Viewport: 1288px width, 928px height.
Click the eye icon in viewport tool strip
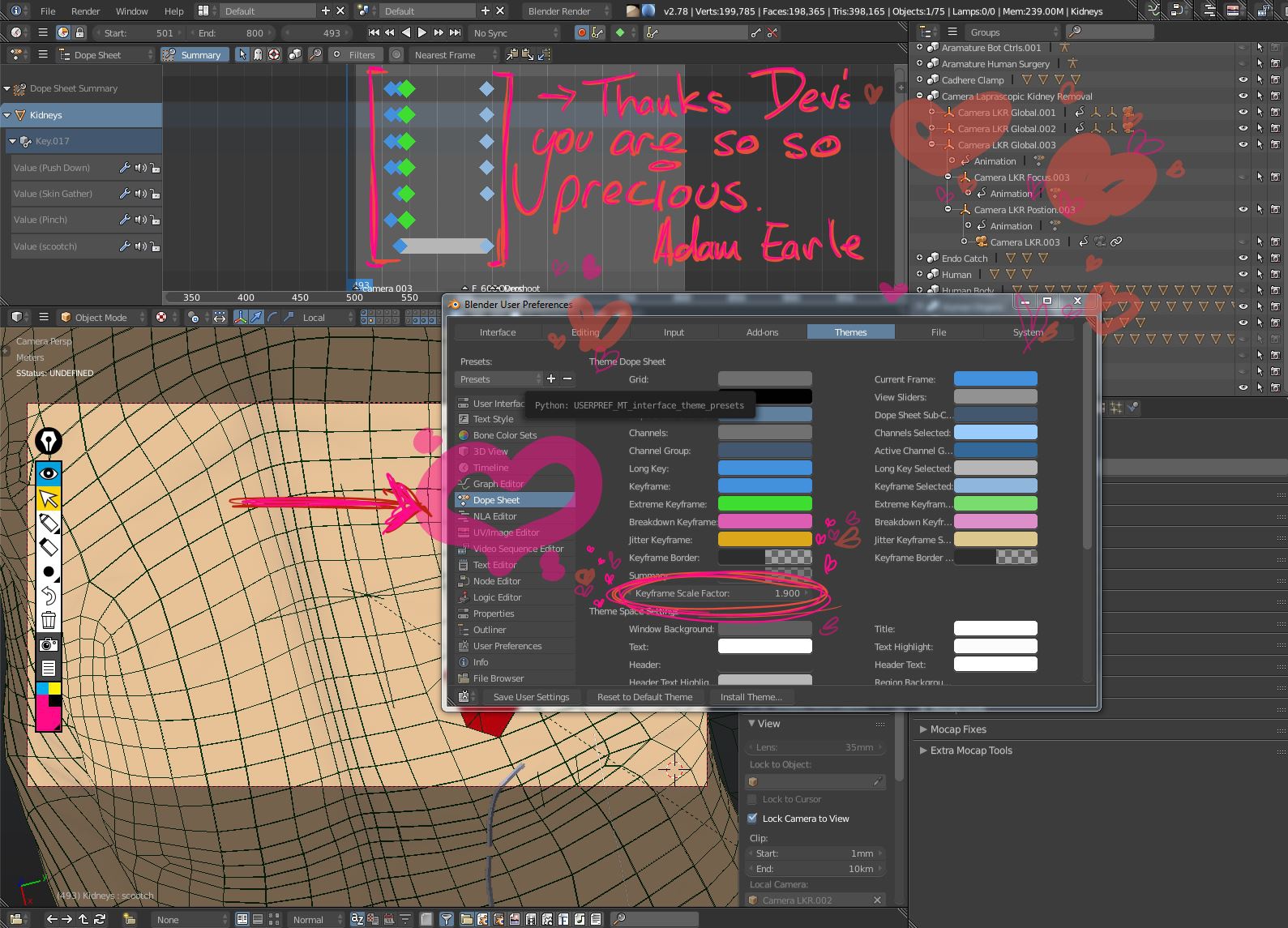[x=49, y=473]
